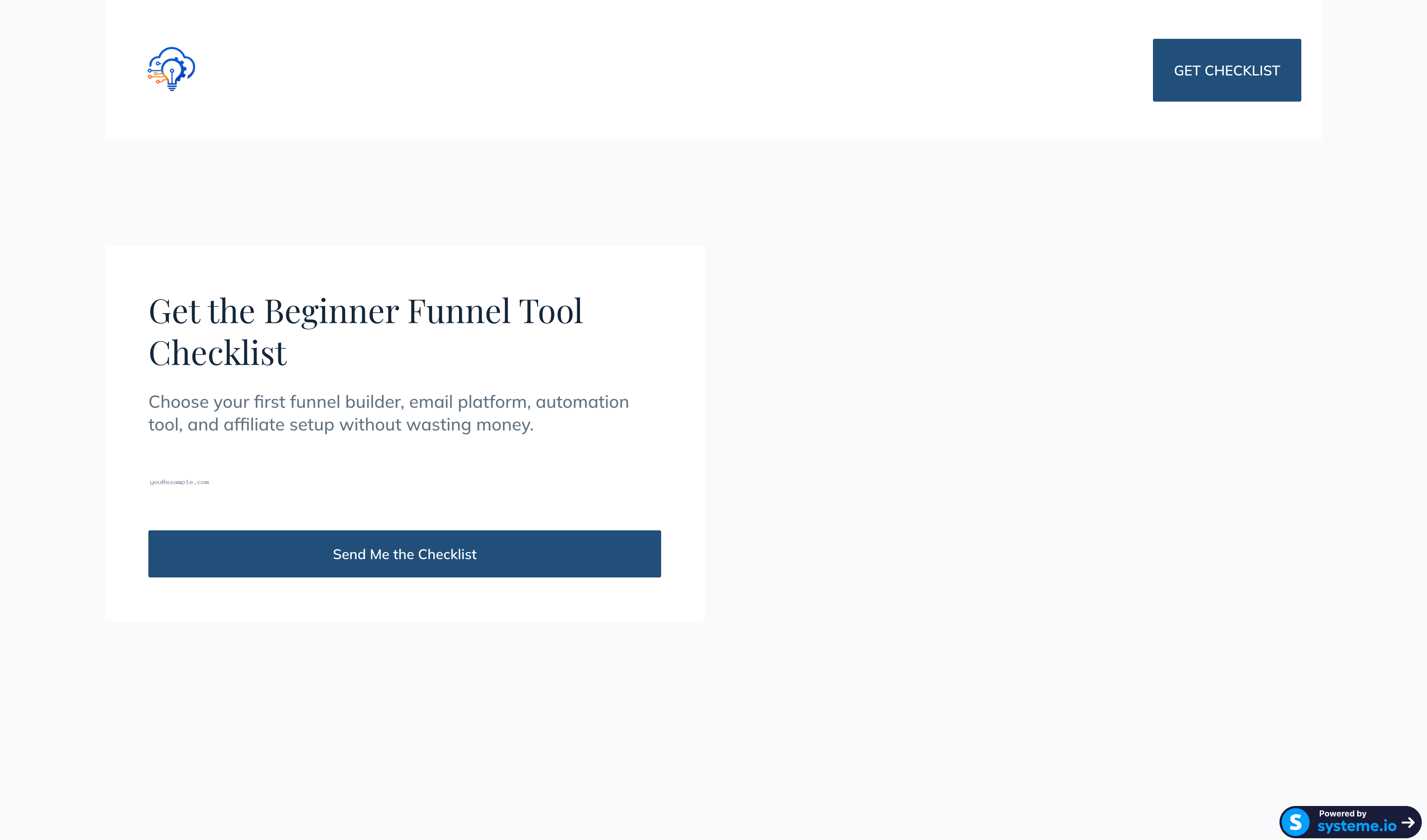
Task: Submit with Send Me the Checklist button
Action: click(x=404, y=554)
